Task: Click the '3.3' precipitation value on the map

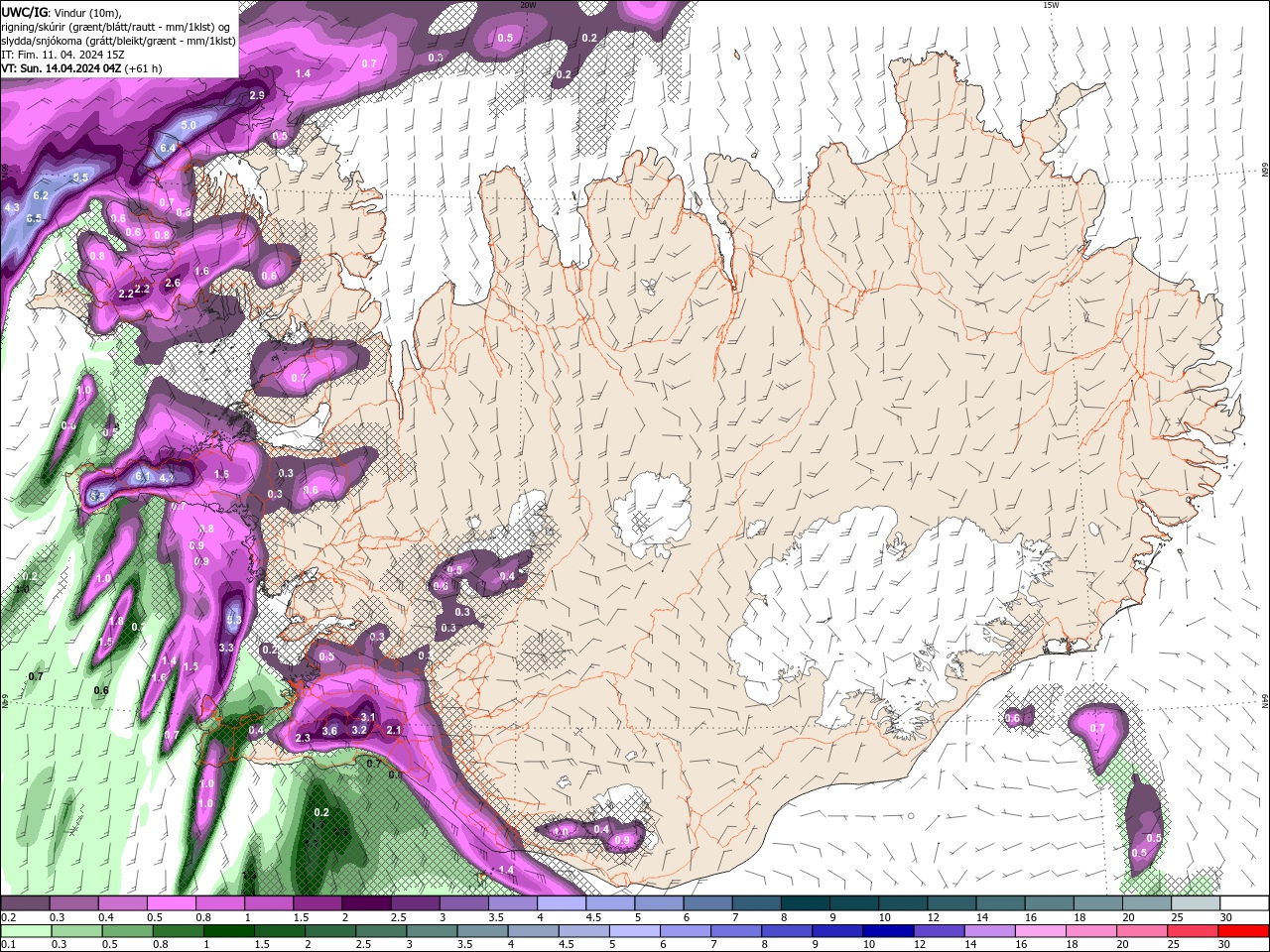Action: (x=226, y=648)
